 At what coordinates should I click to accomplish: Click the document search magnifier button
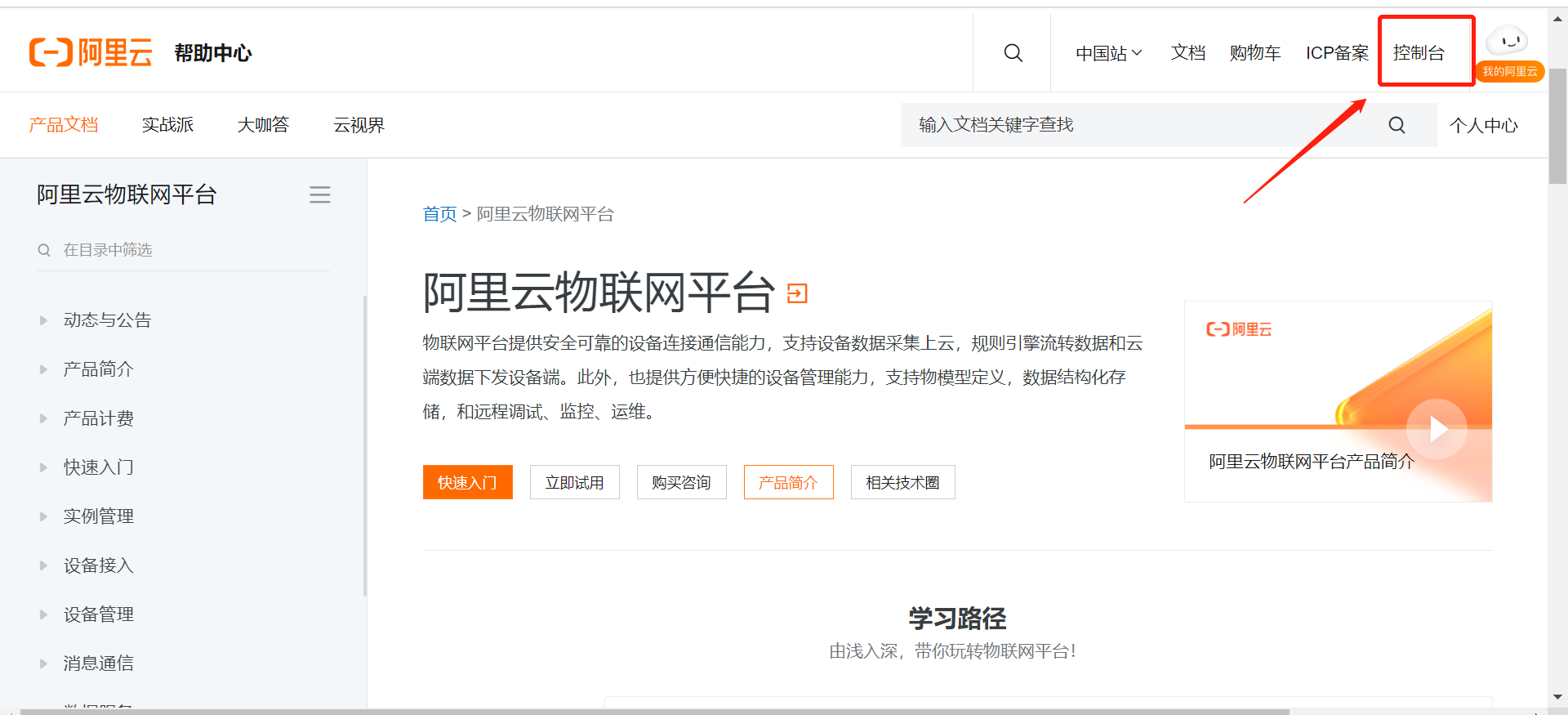pyautogui.click(x=1396, y=125)
